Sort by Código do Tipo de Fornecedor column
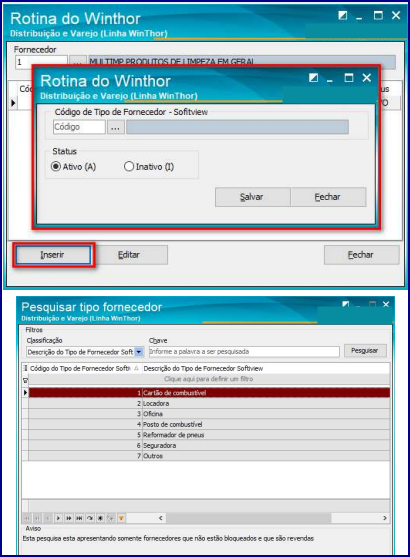This screenshot has height=557, width=410. click(85, 368)
